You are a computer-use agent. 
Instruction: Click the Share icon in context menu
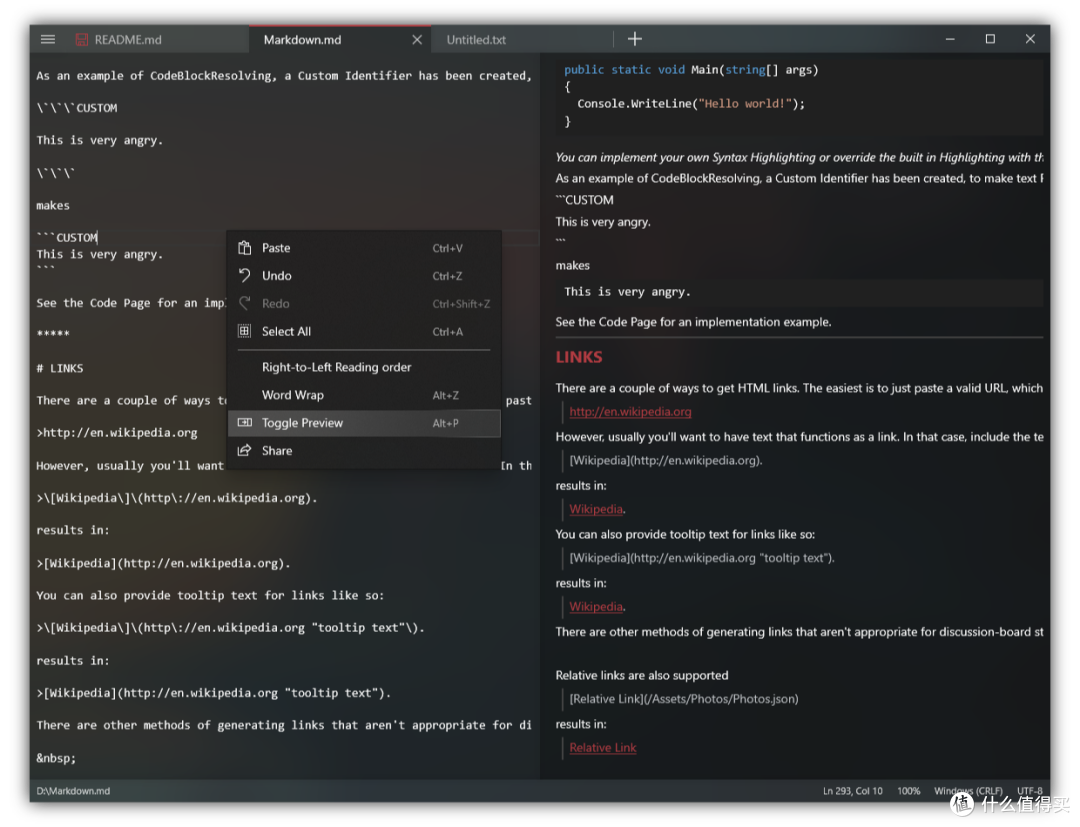[245, 450]
